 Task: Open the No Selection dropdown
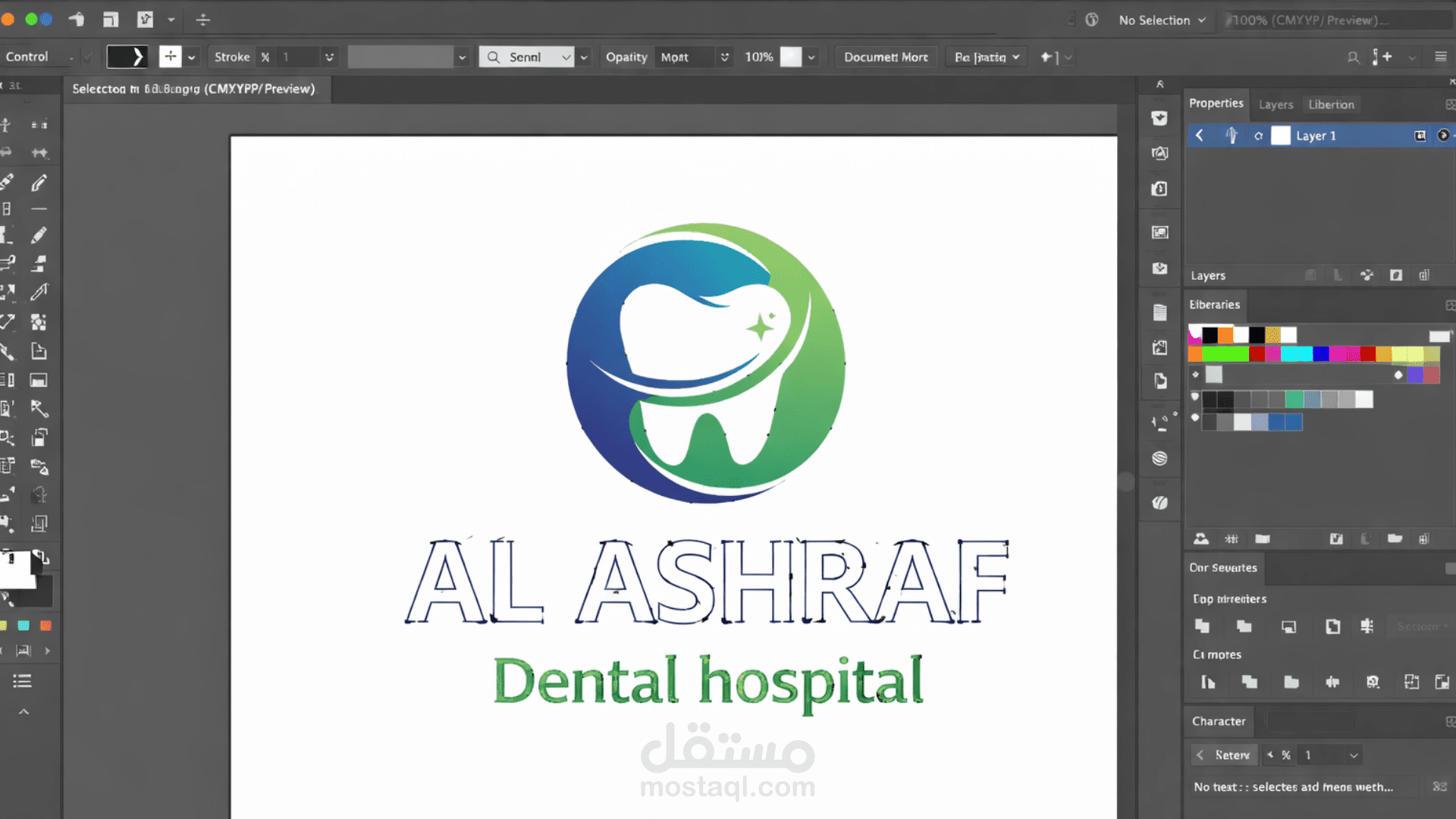tap(1162, 20)
